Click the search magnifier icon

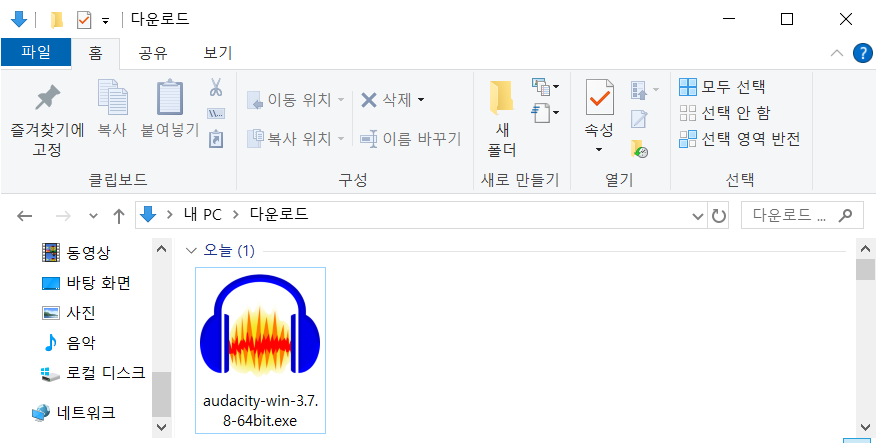pyautogui.click(x=846, y=215)
